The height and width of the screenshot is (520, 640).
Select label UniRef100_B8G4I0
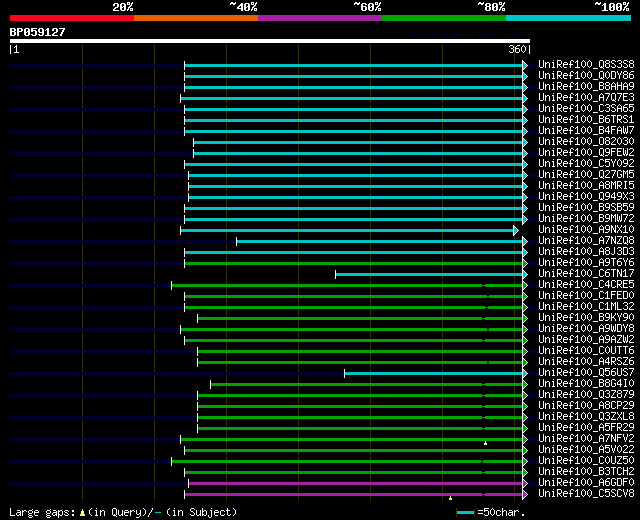(x=586, y=384)
